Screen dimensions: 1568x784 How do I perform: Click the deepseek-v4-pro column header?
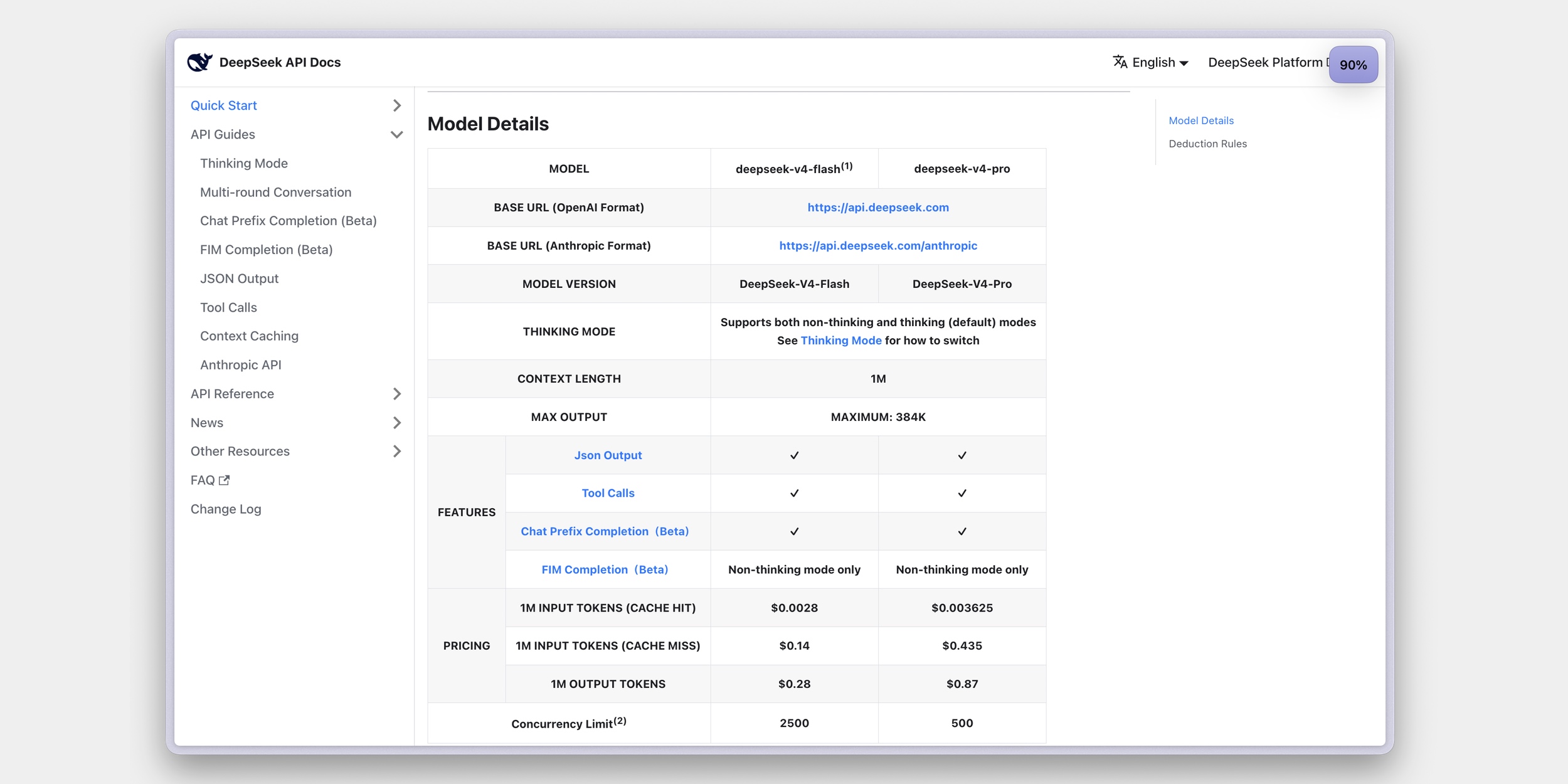(961, 169)
